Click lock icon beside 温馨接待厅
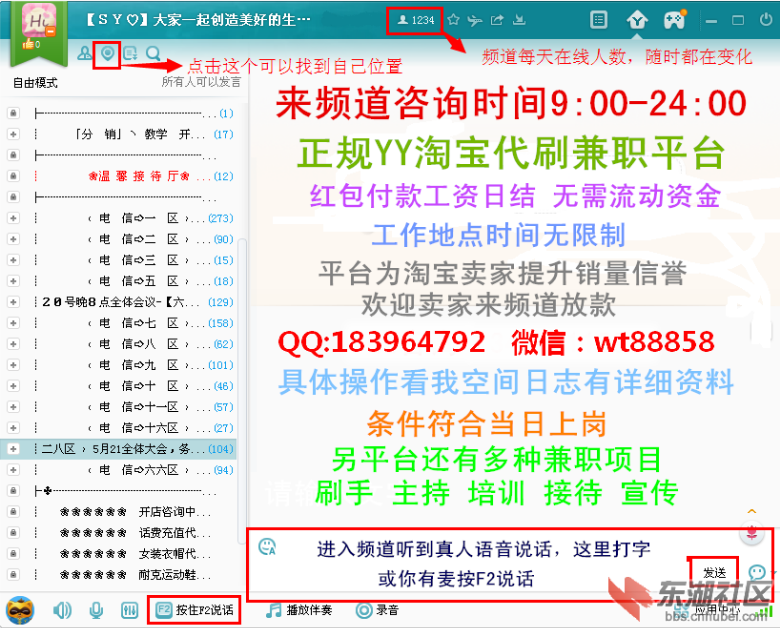 tap(13, 176)
